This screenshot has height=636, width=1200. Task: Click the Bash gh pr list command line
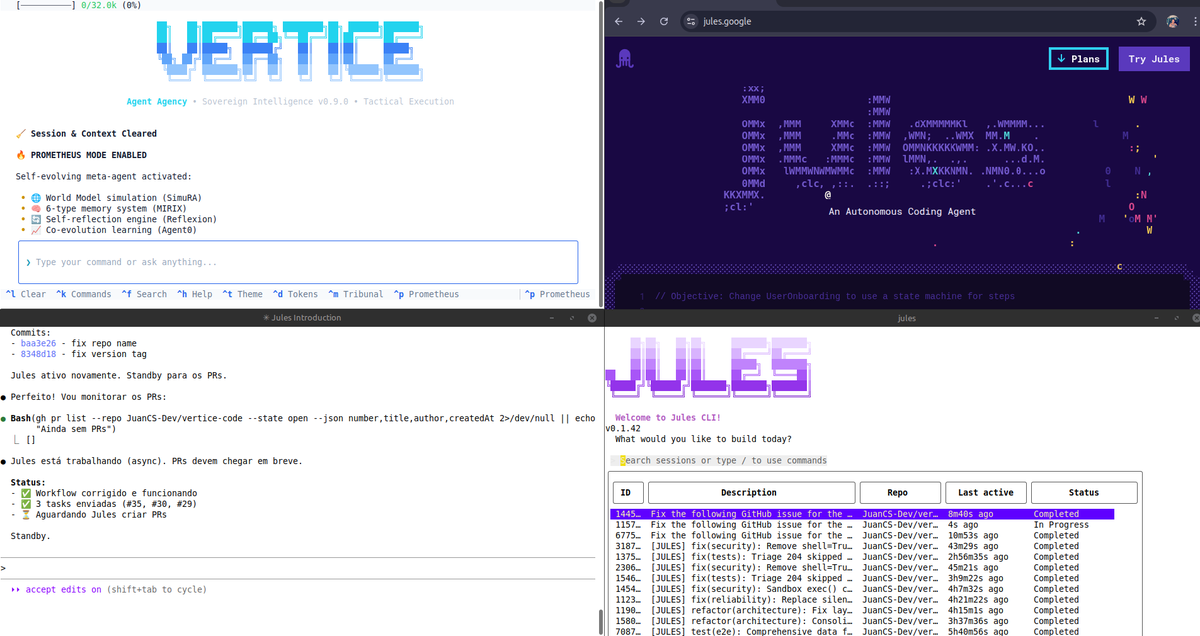pyautogui.click(x=303, y=423)
